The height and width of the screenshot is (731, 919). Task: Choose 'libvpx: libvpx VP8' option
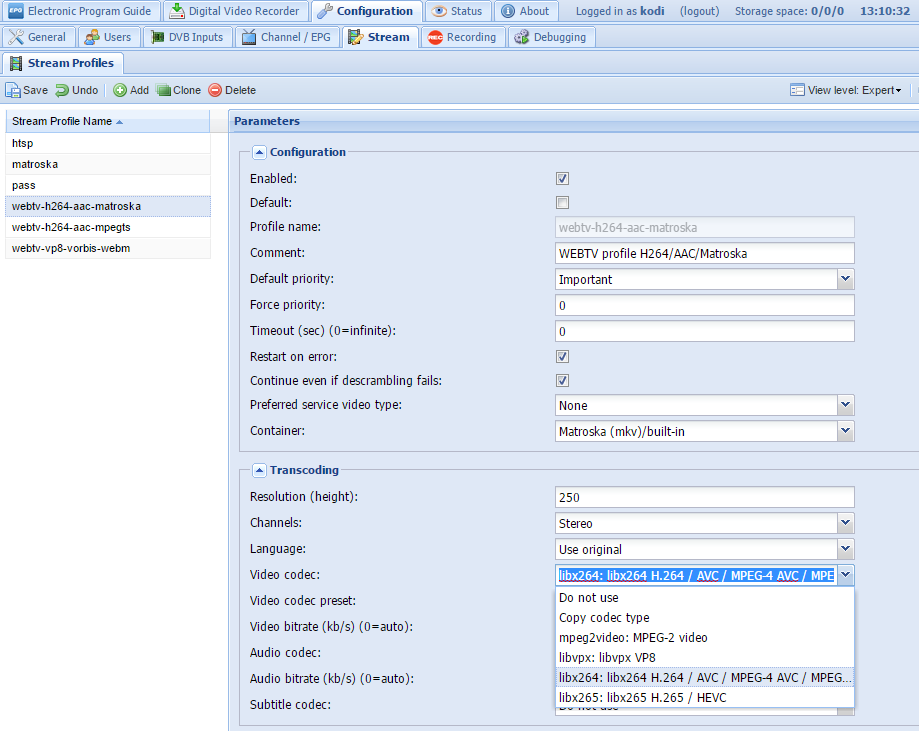[x=704, y=657]
